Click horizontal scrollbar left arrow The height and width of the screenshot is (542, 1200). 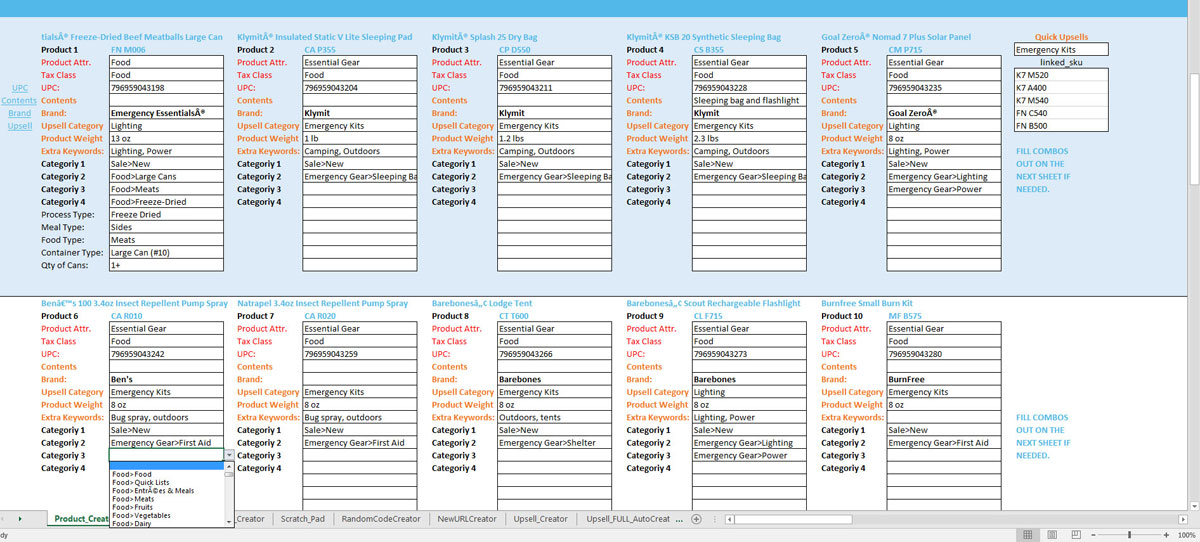(730, 519)
